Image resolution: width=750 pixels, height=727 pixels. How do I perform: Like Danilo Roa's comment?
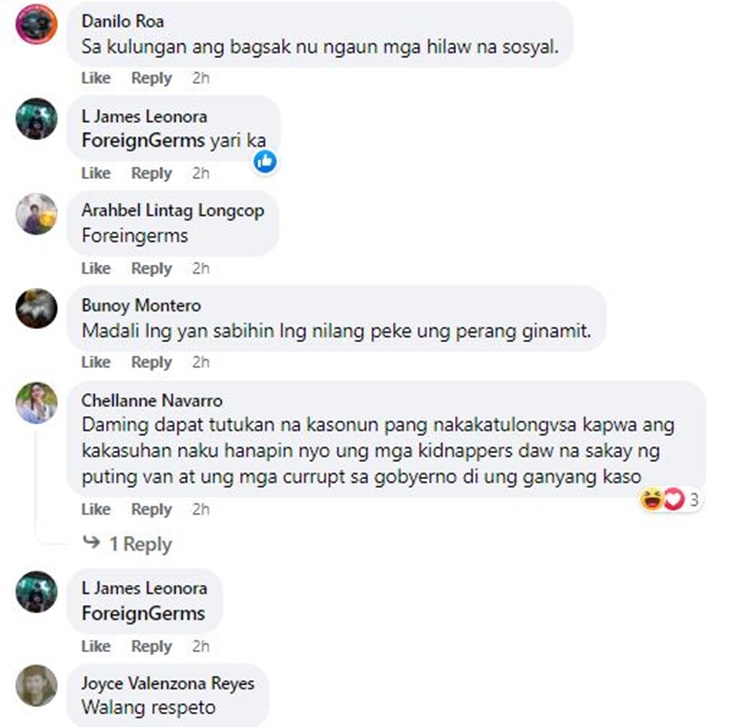point(96,78)
